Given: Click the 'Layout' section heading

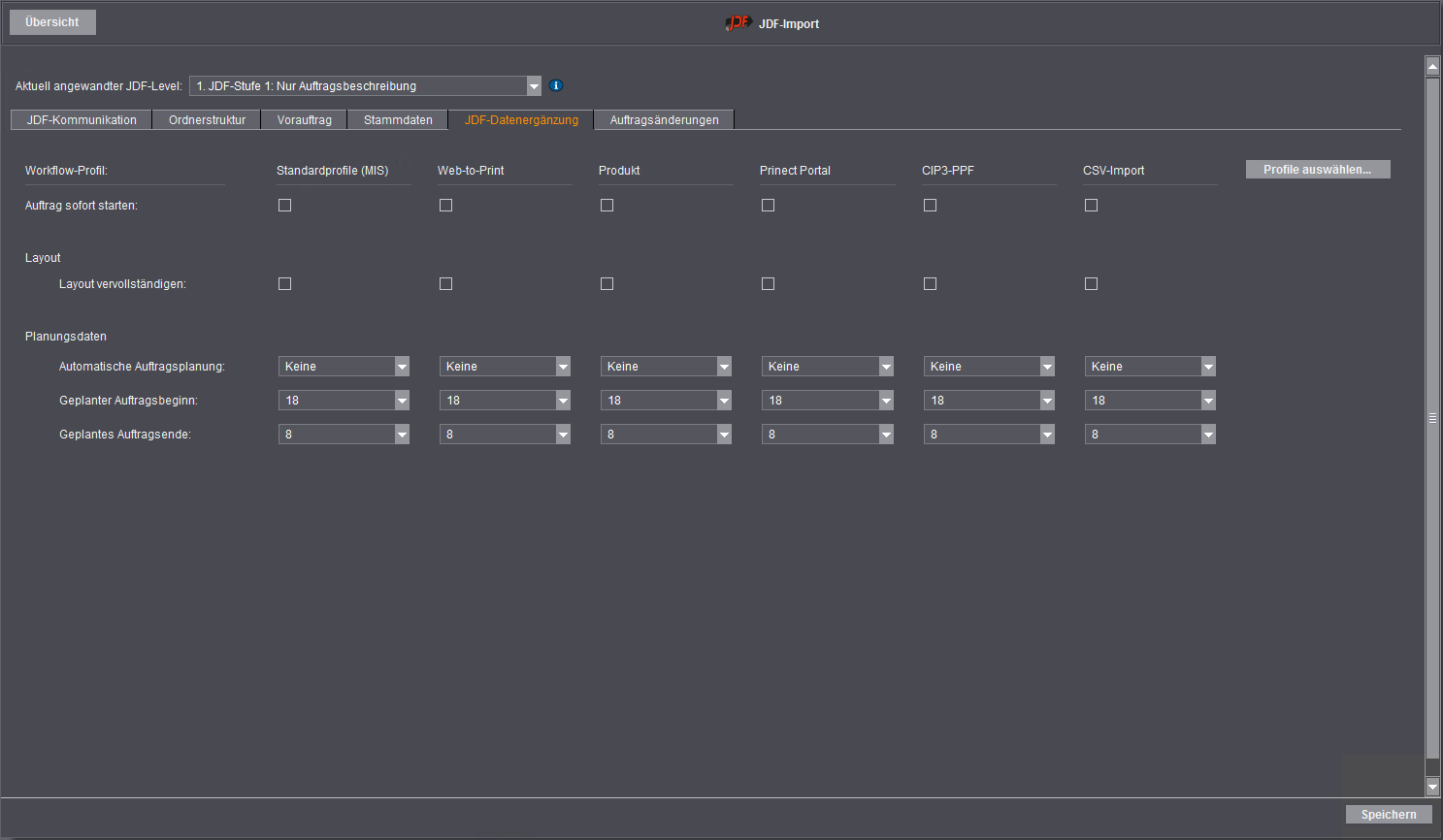Looking at the screenshot, I should (43, 257).
